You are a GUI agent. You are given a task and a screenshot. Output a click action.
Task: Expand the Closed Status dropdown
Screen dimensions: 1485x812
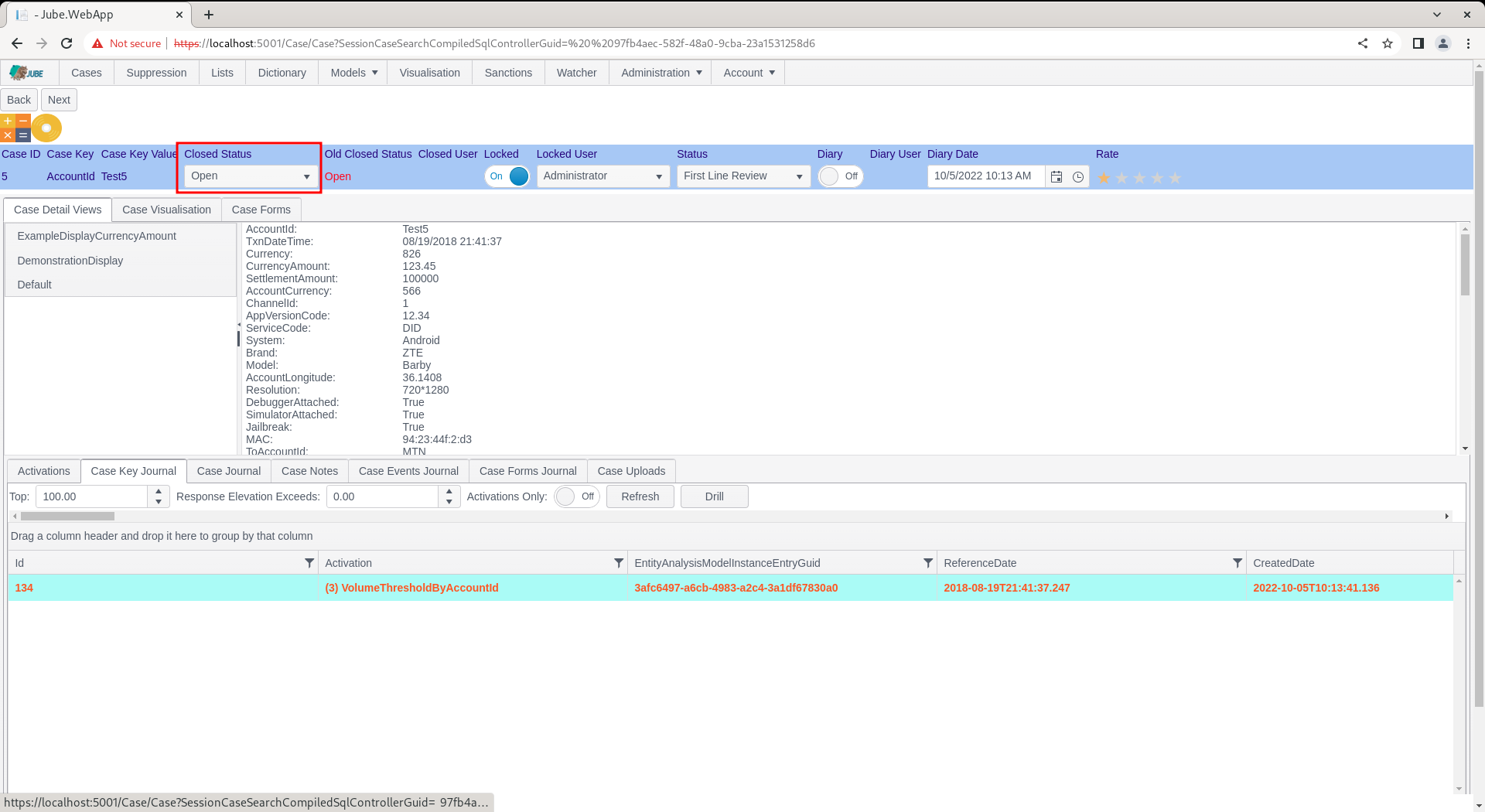click(306, 176)
